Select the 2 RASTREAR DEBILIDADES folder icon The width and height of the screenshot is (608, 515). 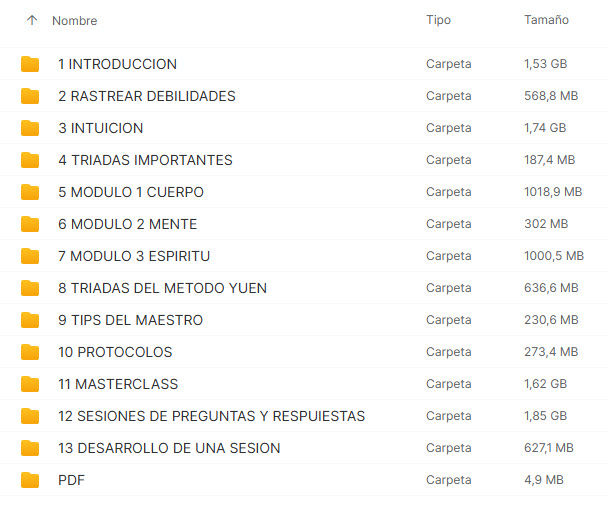click(x=30, y=96)
